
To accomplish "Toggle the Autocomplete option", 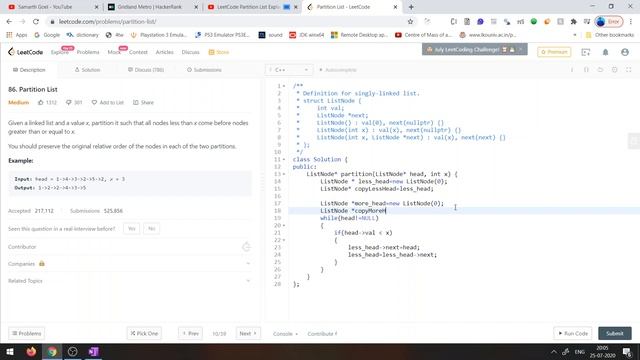I will [338, 70].
